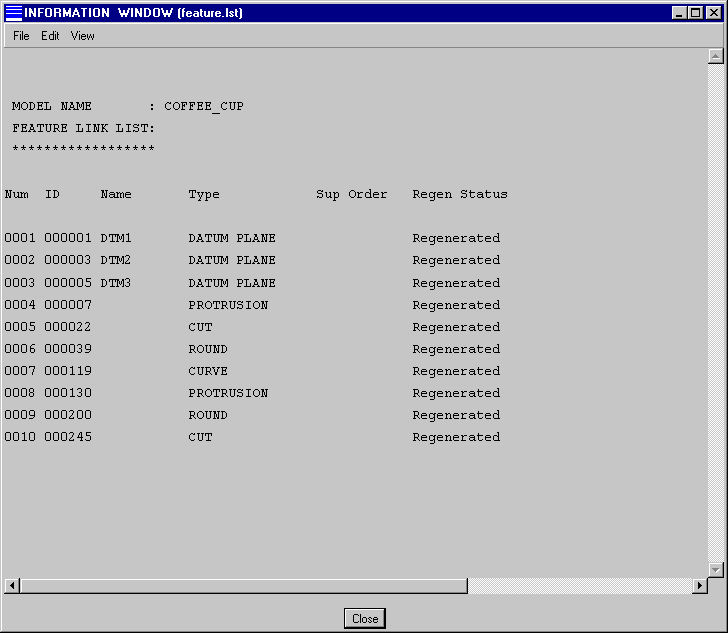Minimize the Information Window

coord(679,13)
